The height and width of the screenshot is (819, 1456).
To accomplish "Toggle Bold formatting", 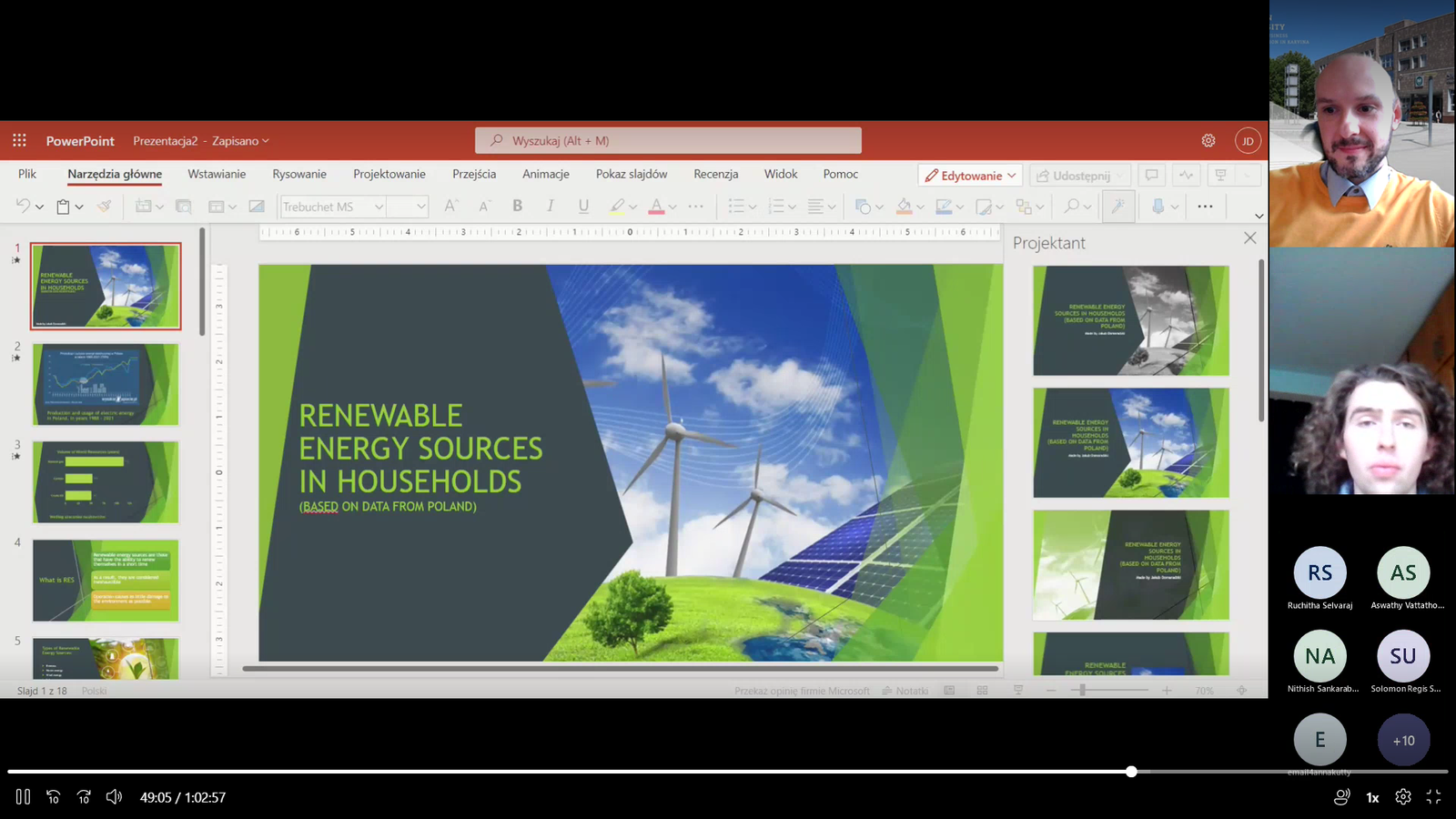I will (x=517, y=207).
